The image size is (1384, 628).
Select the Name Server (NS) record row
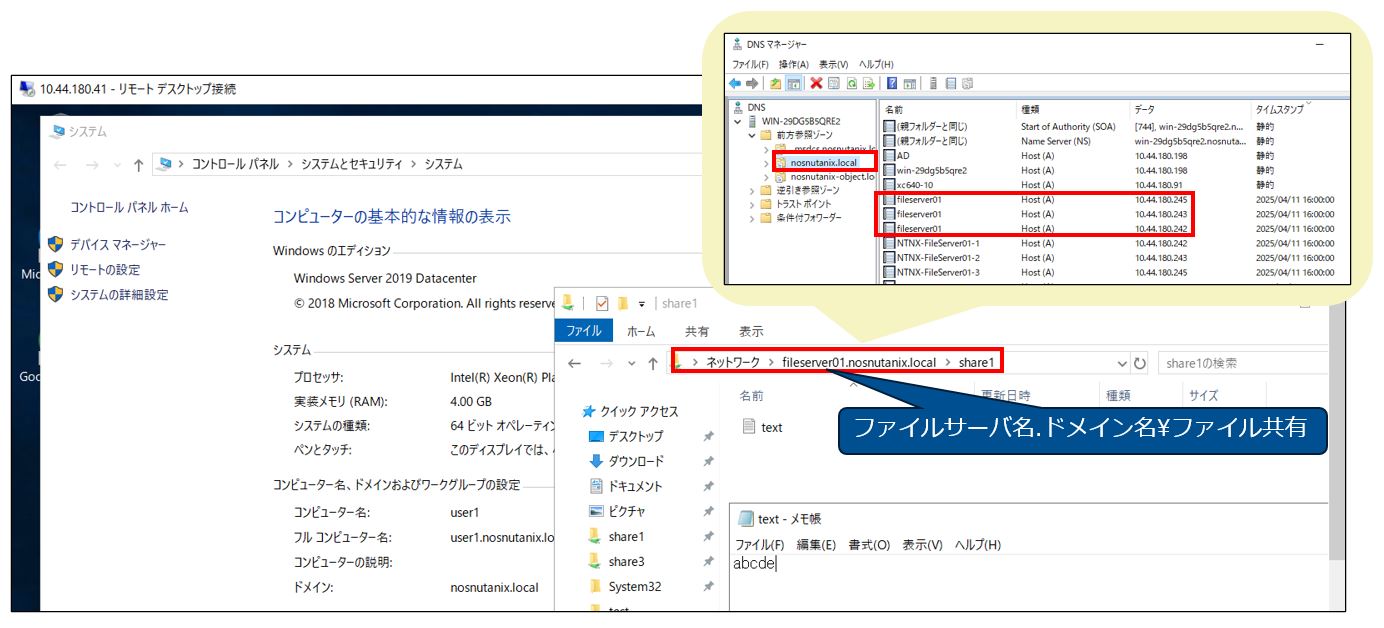point(1110,141)
